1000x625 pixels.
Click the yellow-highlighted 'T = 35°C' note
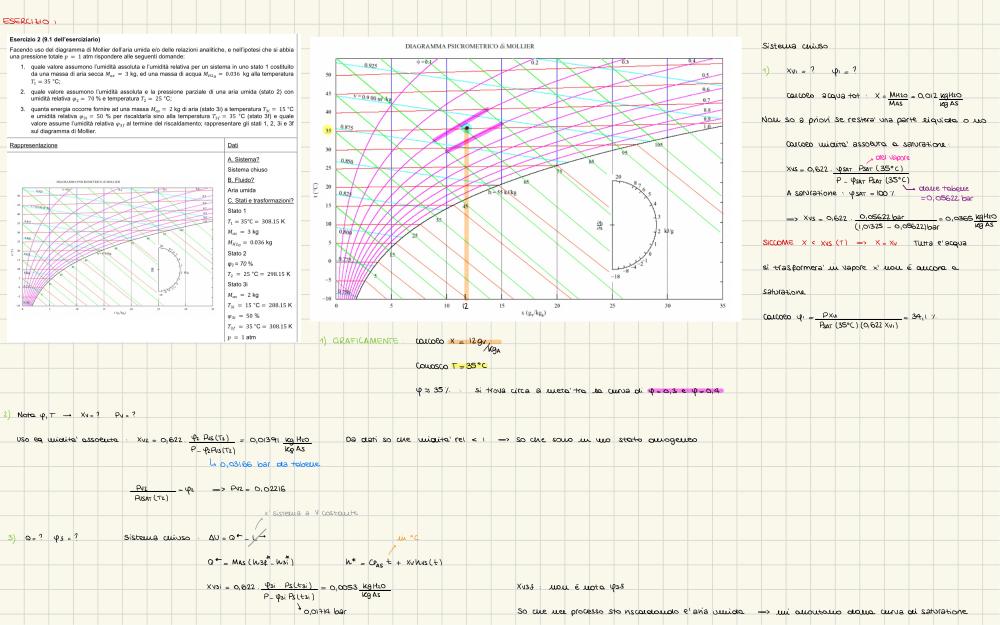pos(469,366)
